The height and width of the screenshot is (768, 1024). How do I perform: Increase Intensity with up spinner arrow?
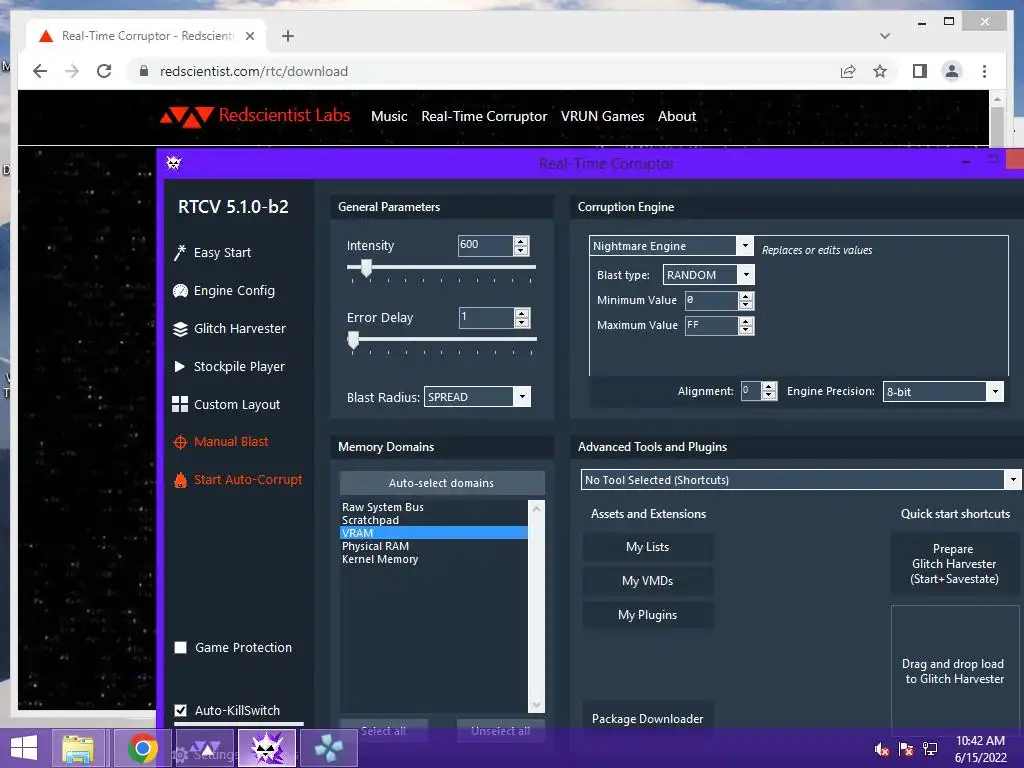pyautogui.click(x=520, y=241)
